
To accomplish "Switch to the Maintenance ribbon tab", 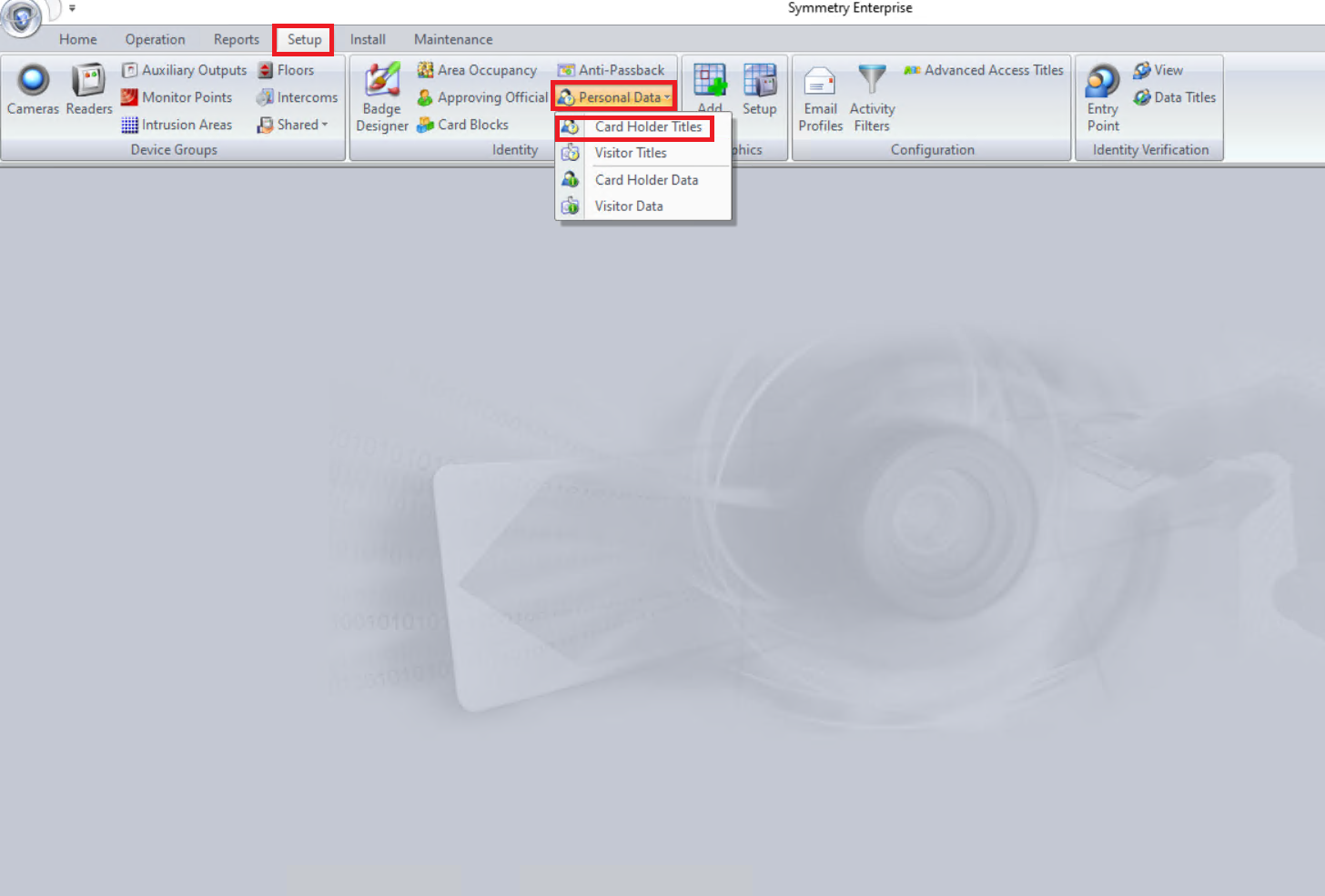I will point(453,39).
